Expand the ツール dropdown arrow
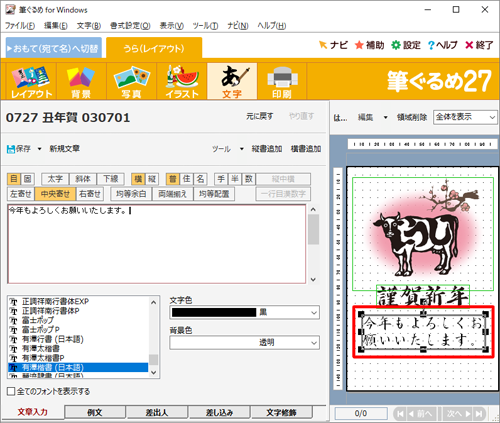The image size is (500, 423). click(242, 149)
